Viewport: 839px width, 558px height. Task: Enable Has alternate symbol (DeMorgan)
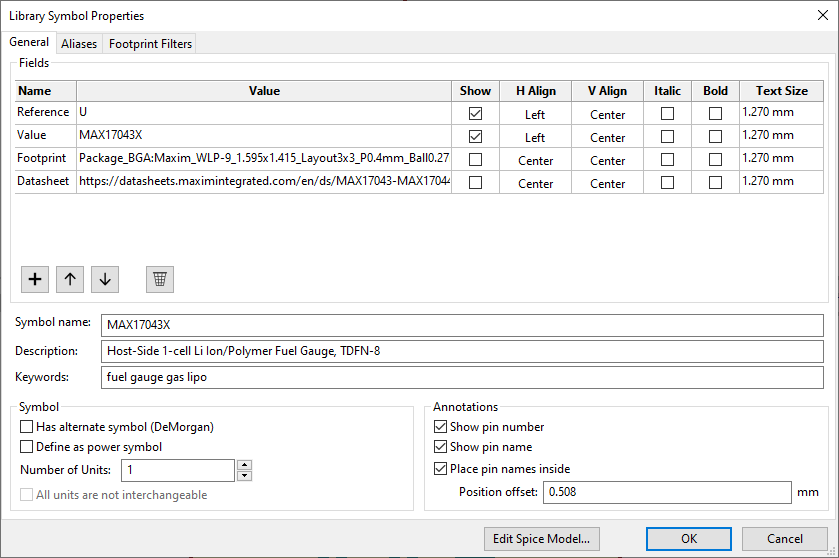coord(27,427)
